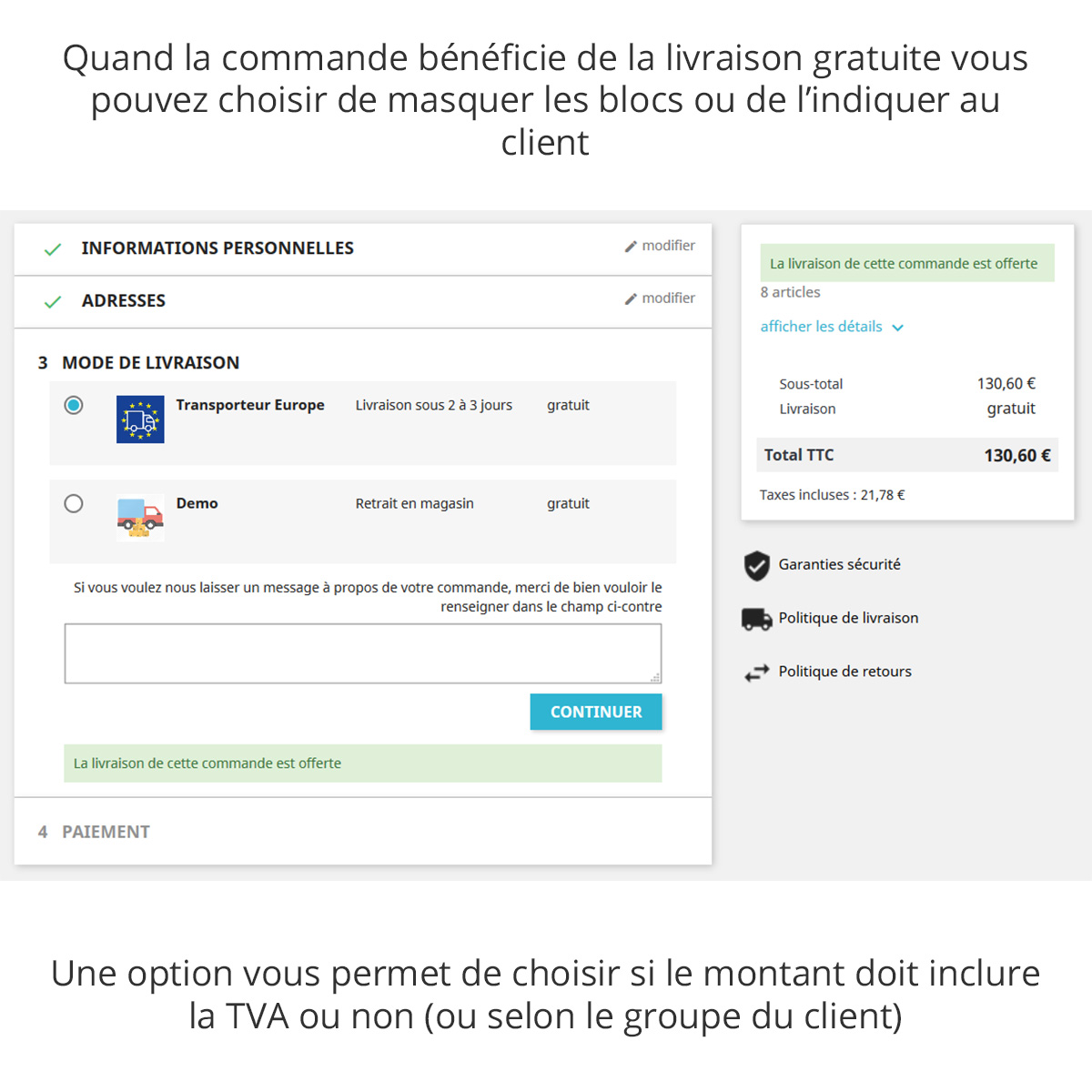
Task: Click the Politique de livraison text
Action: coord(848,618)
